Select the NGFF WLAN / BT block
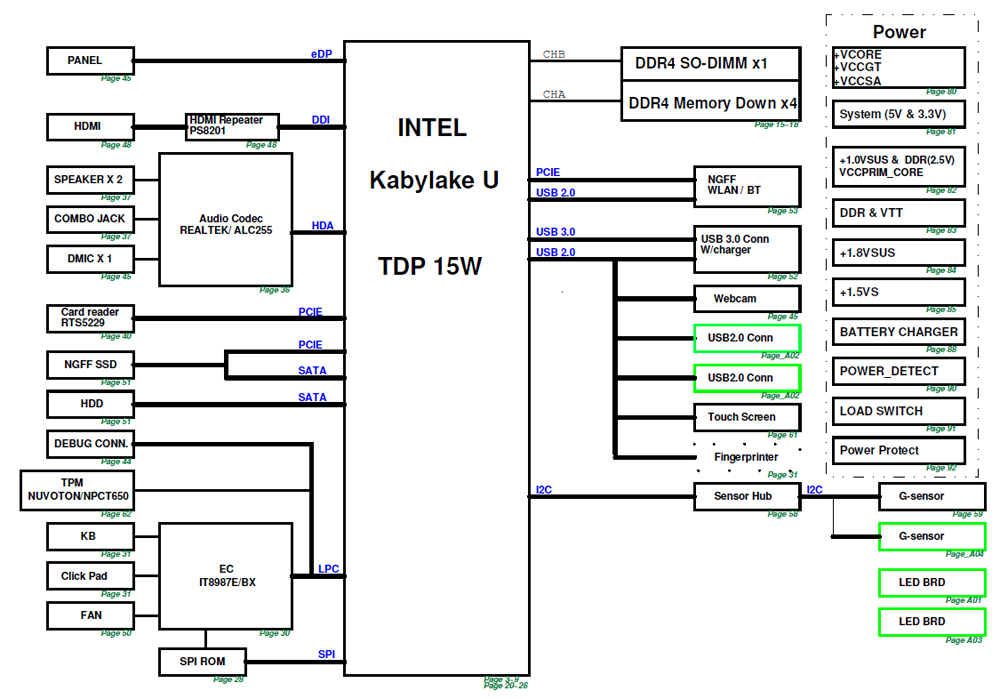The height and width of the screenshot is (699, 1000). click(x=747, y=186)
